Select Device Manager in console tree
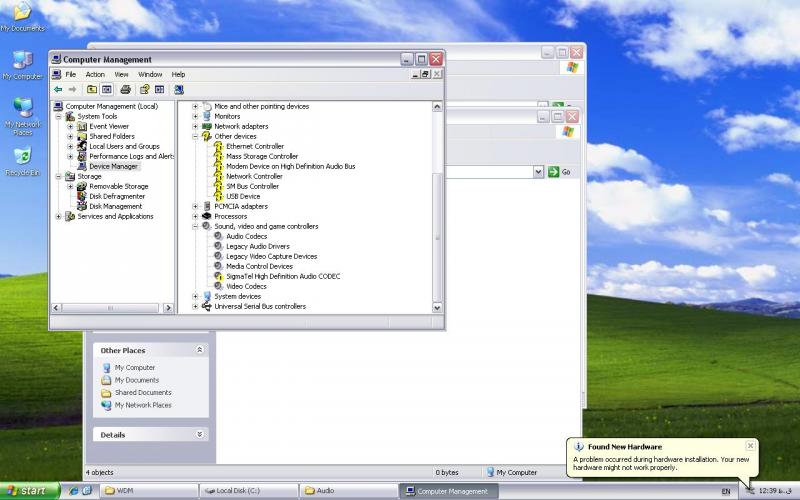Screen dimensions: 800x500 113,166
